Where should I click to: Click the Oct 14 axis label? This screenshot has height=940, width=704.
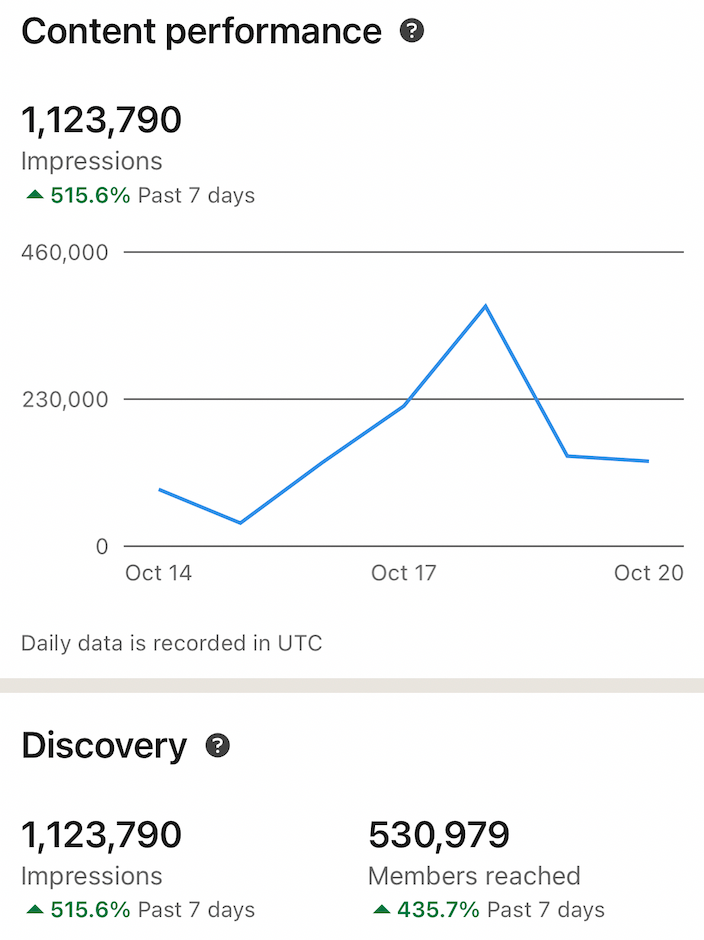click(x=158, y=573)
